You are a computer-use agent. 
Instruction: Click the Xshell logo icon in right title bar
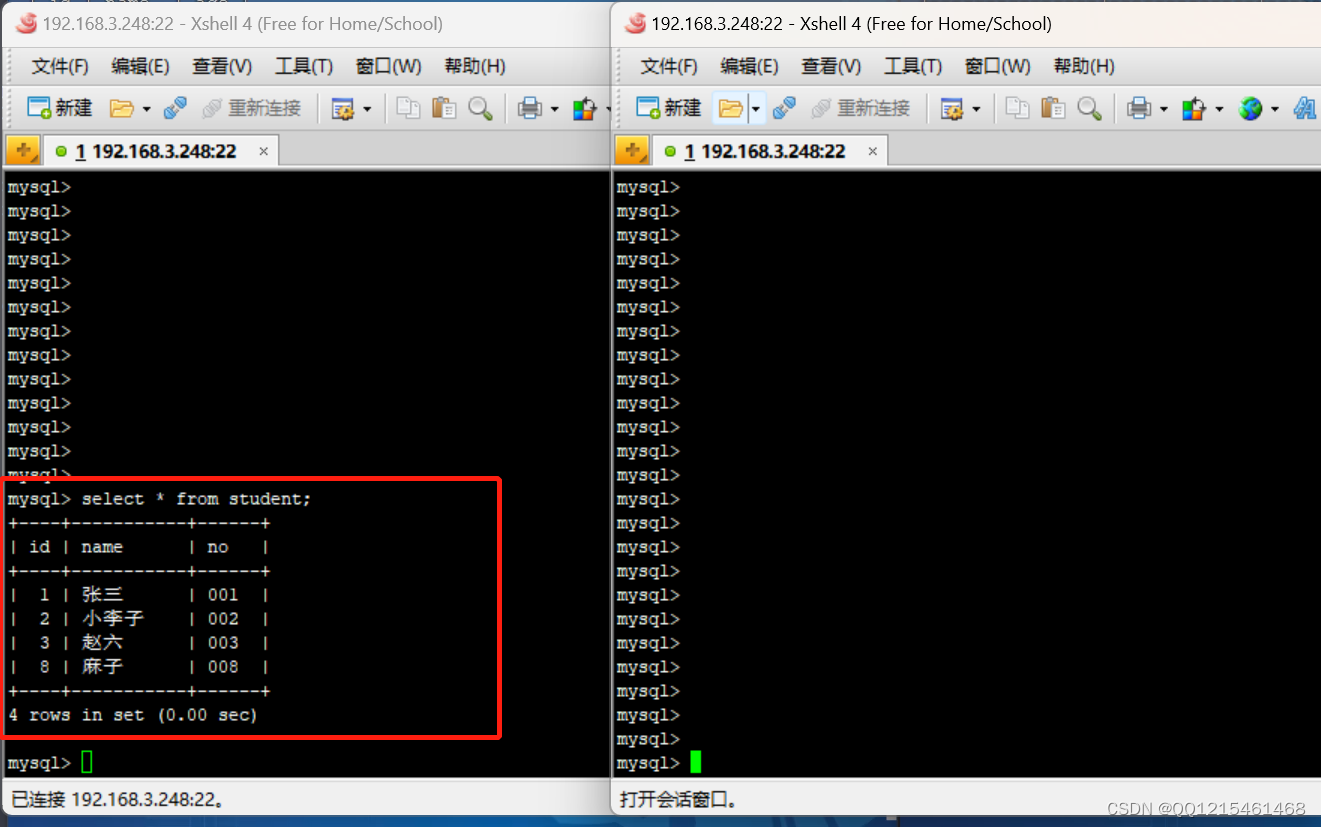635,23
